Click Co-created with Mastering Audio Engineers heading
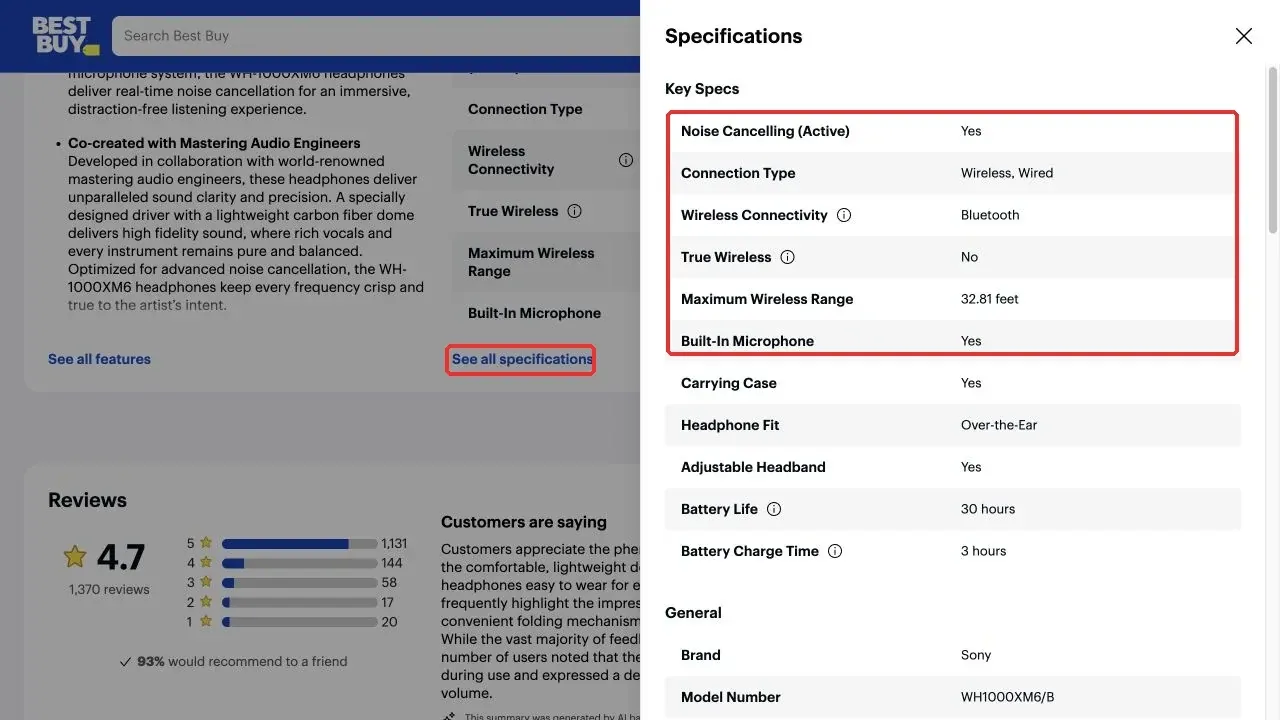The height and width of the screenshot is (720, 1280). [214, 143]
